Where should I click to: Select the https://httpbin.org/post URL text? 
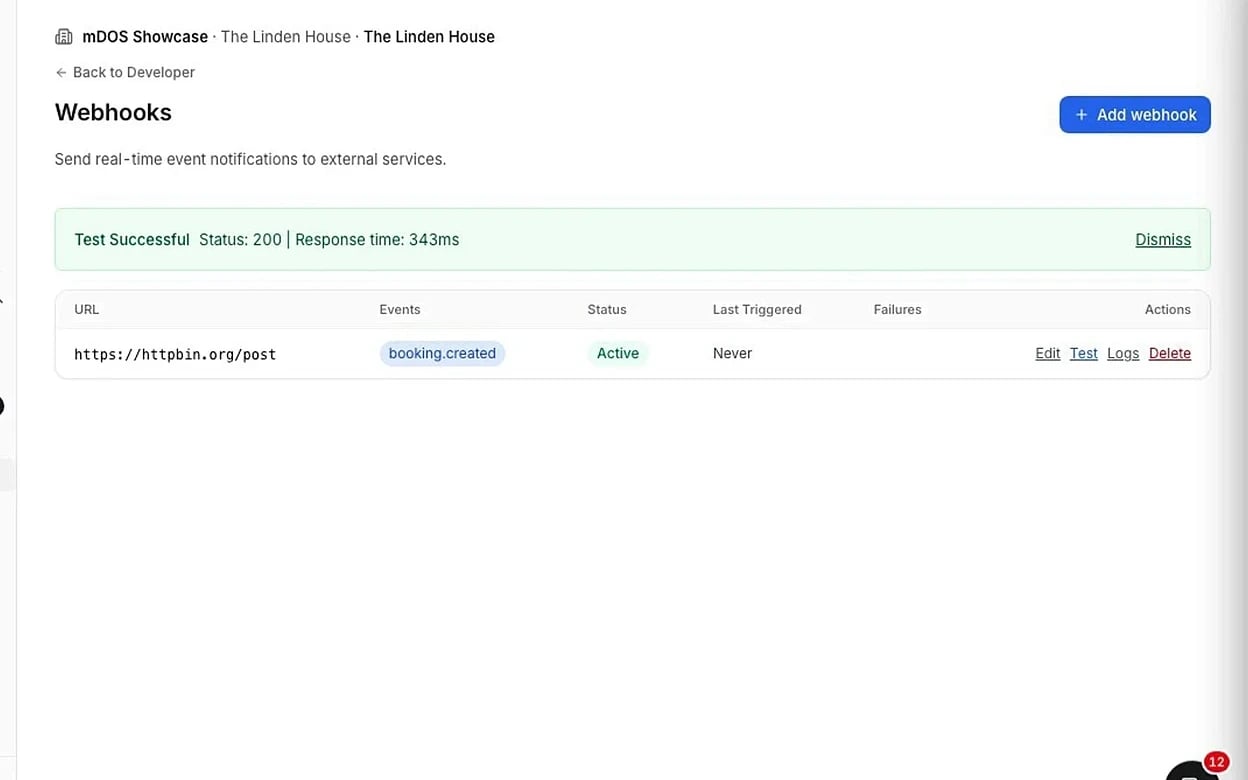(x=175, y=354)
